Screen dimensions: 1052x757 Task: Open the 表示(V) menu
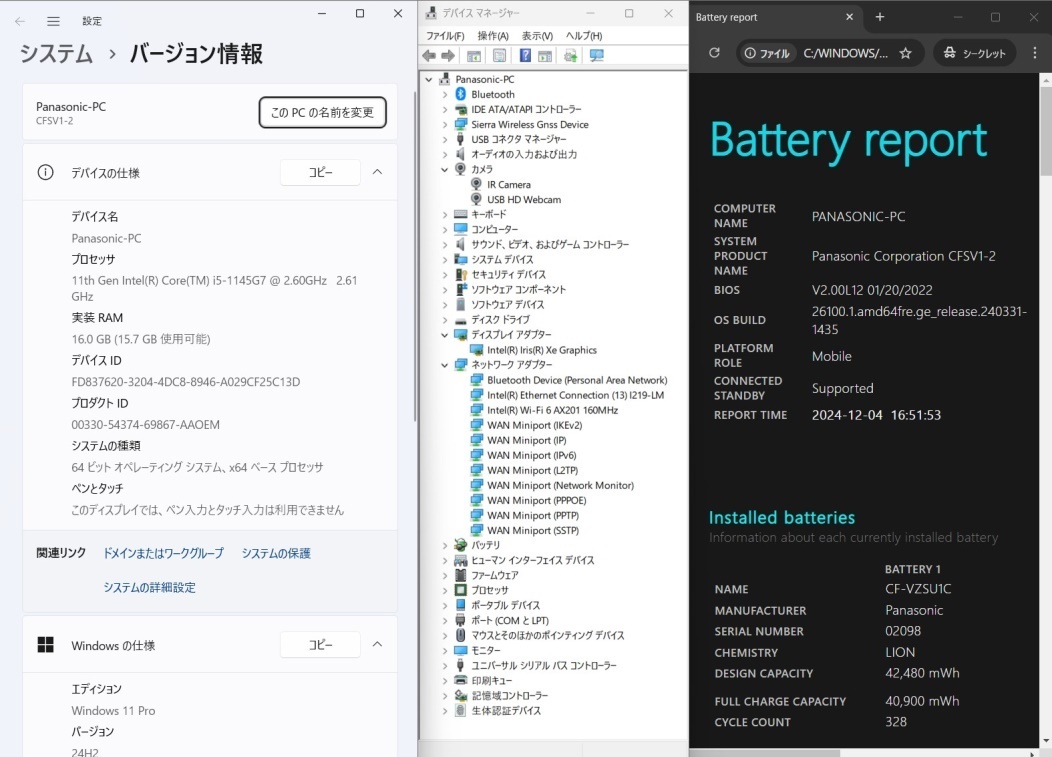coord(537,36)
